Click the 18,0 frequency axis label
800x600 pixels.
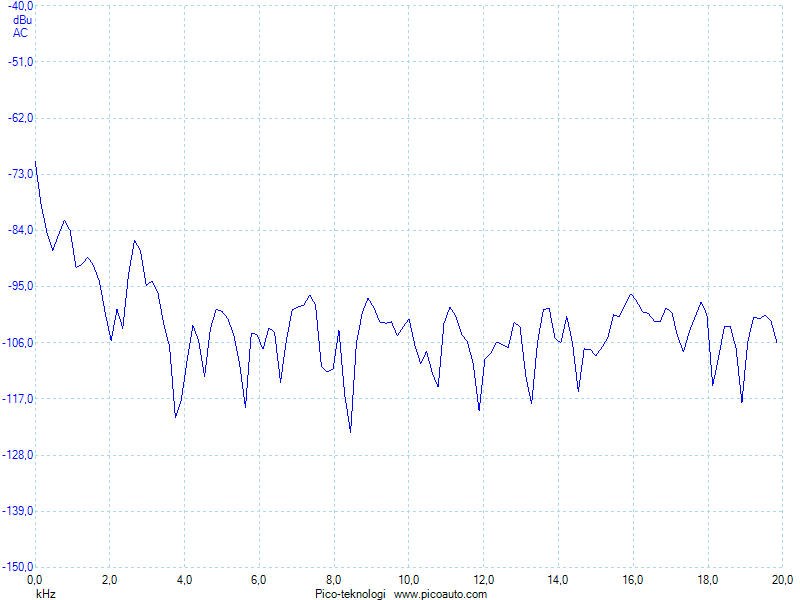[x=708, y=580]
